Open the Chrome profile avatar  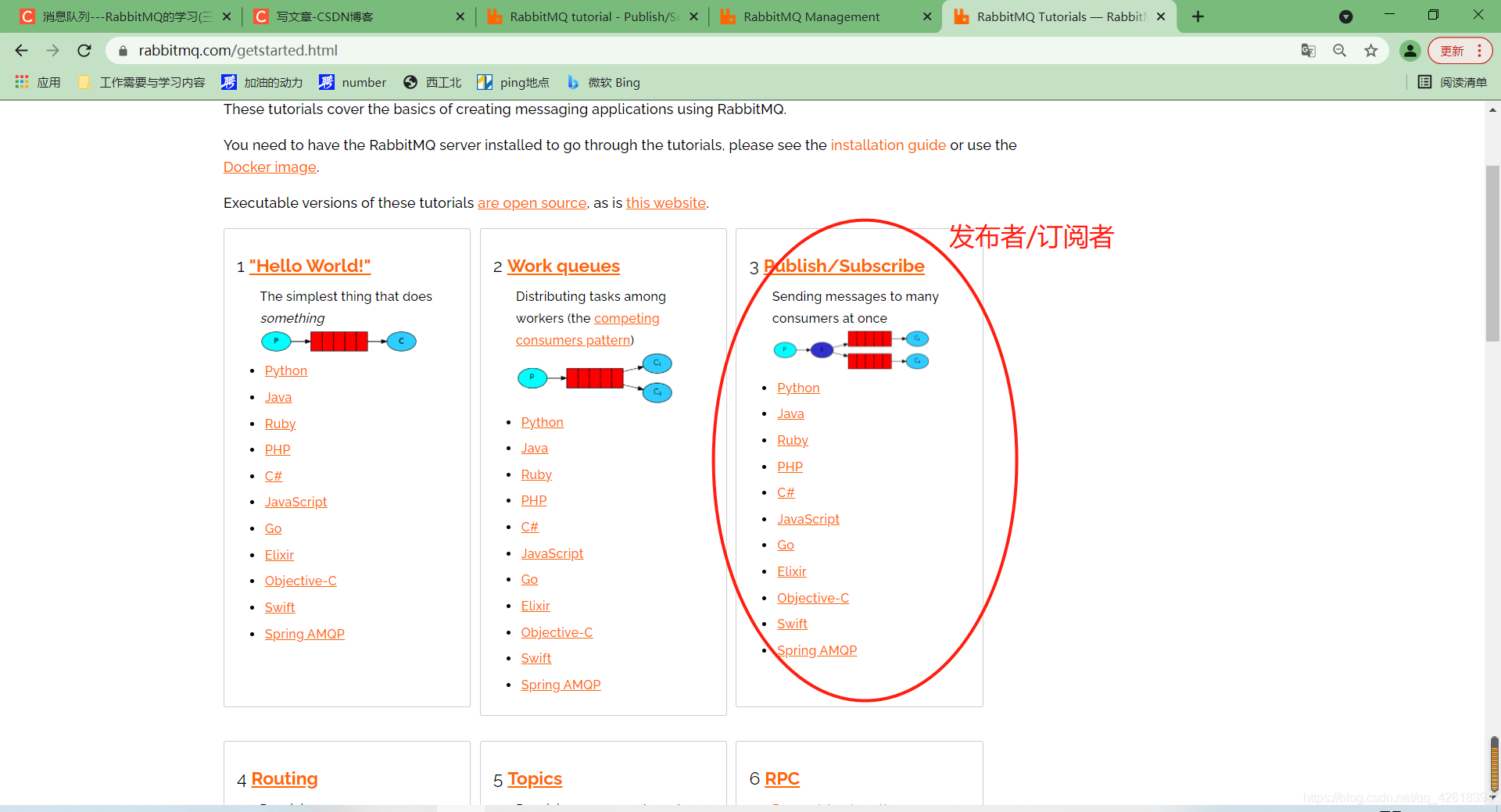click(x=1410, y=51)
